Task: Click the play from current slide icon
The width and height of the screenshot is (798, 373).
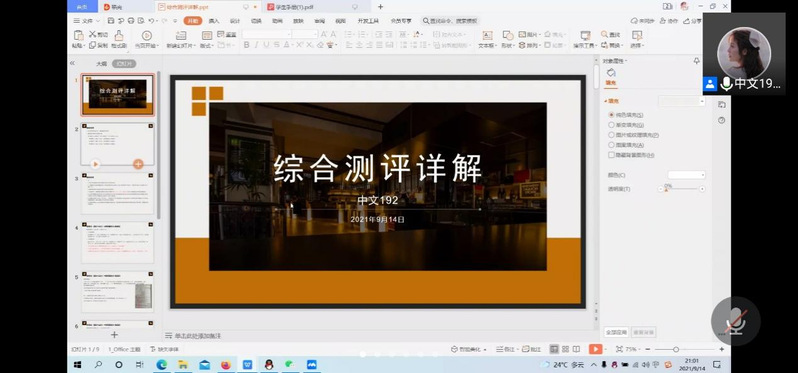Action: click(x=147, y=35)
